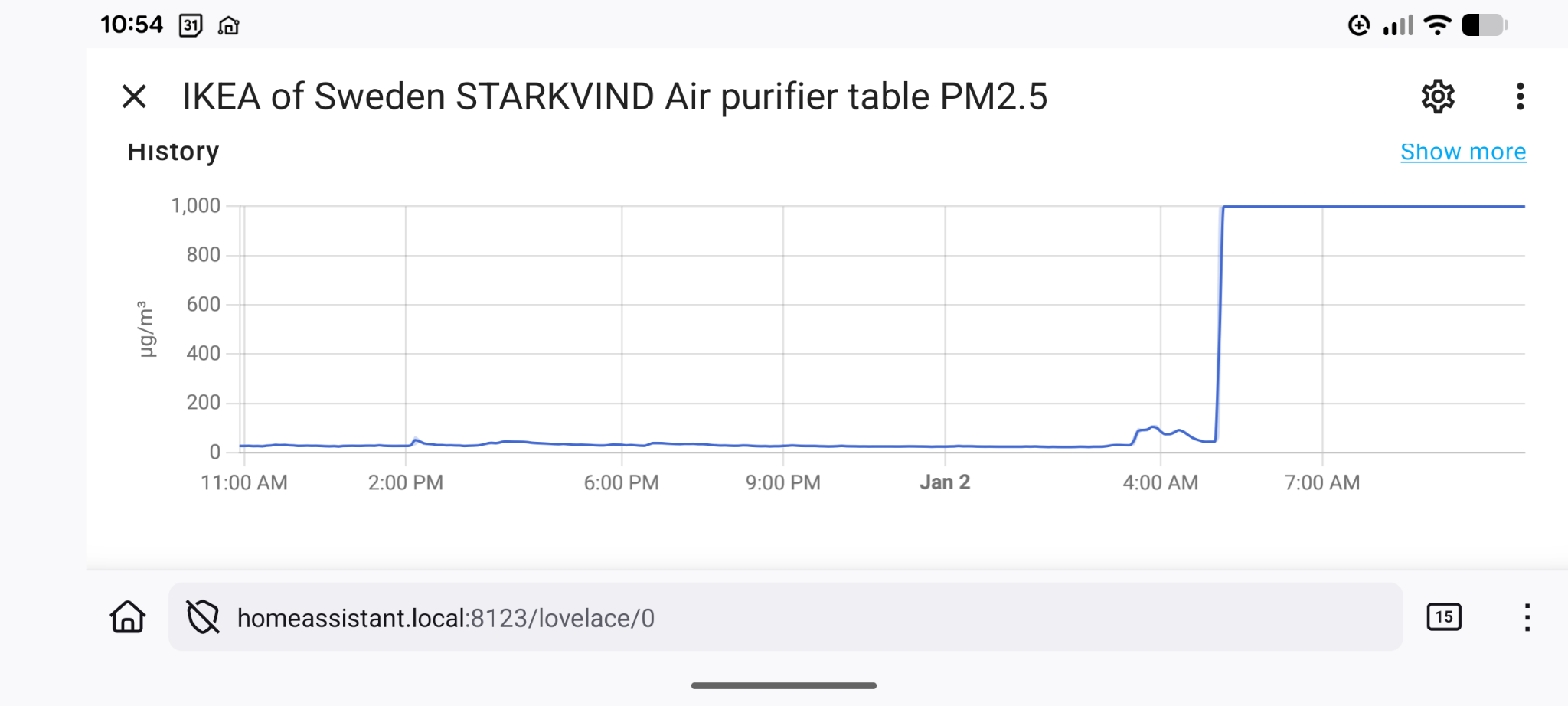The image size is (1568, 706).
Task: Tap the bottom gesture navigation handle
Action: [783, 685]
